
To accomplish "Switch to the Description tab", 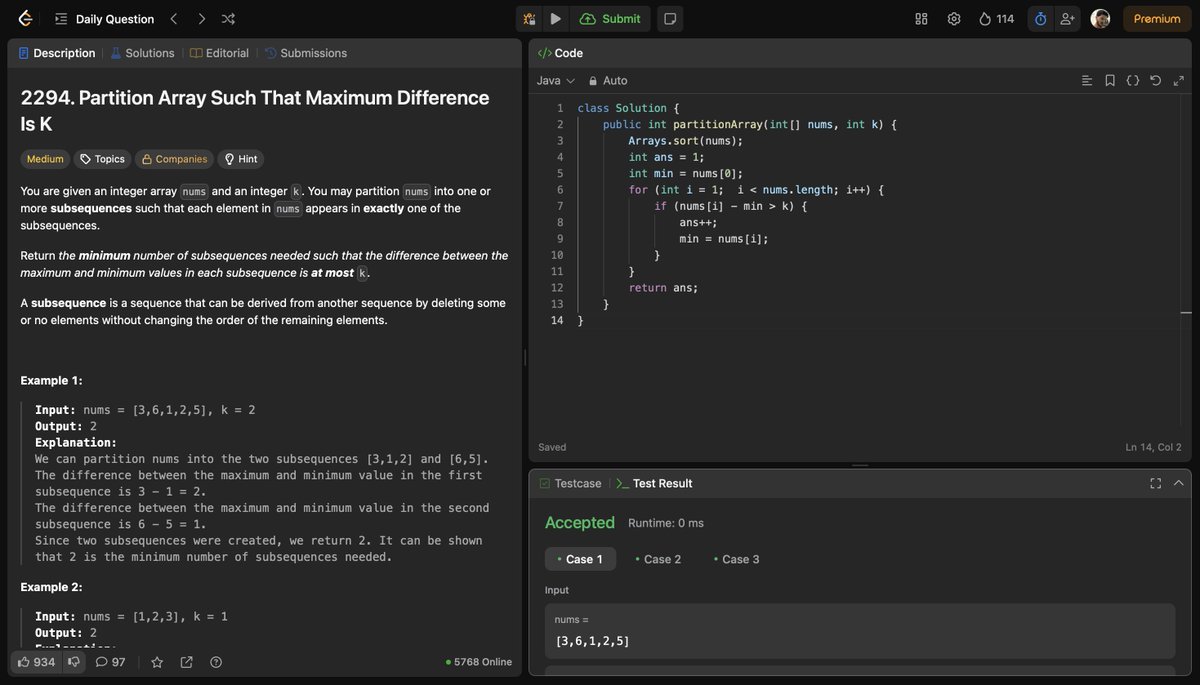I will 57,53.
